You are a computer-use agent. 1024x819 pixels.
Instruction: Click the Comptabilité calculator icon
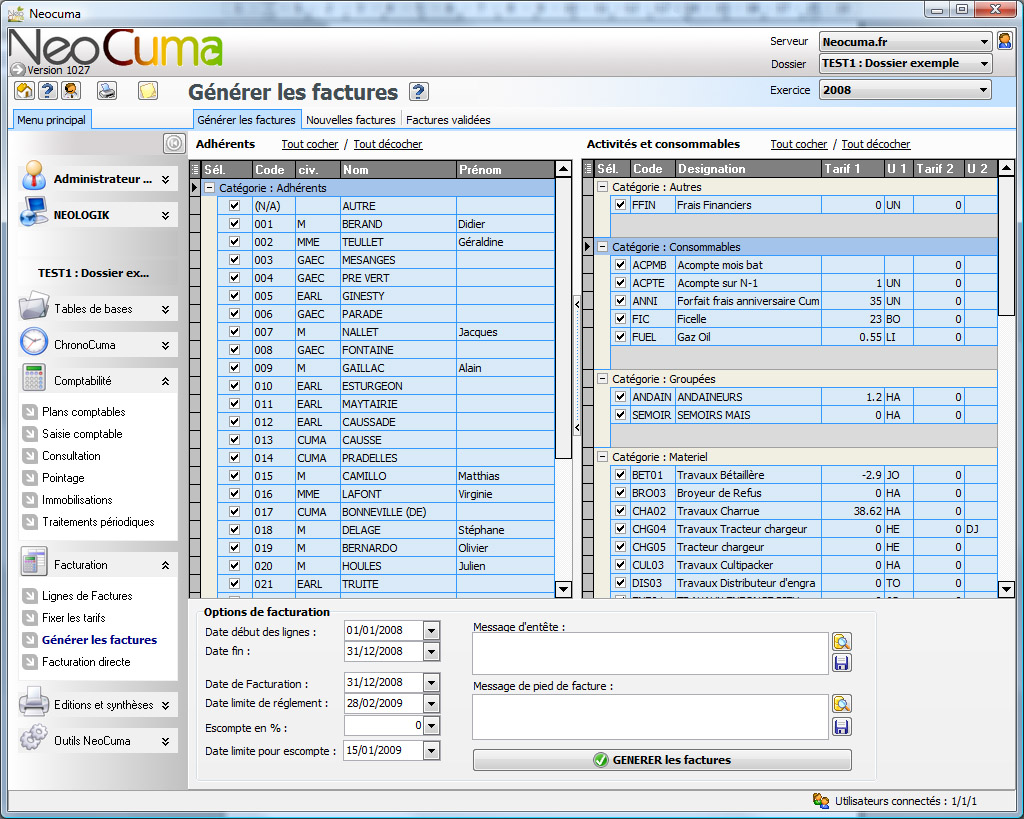tap(33, 377)
